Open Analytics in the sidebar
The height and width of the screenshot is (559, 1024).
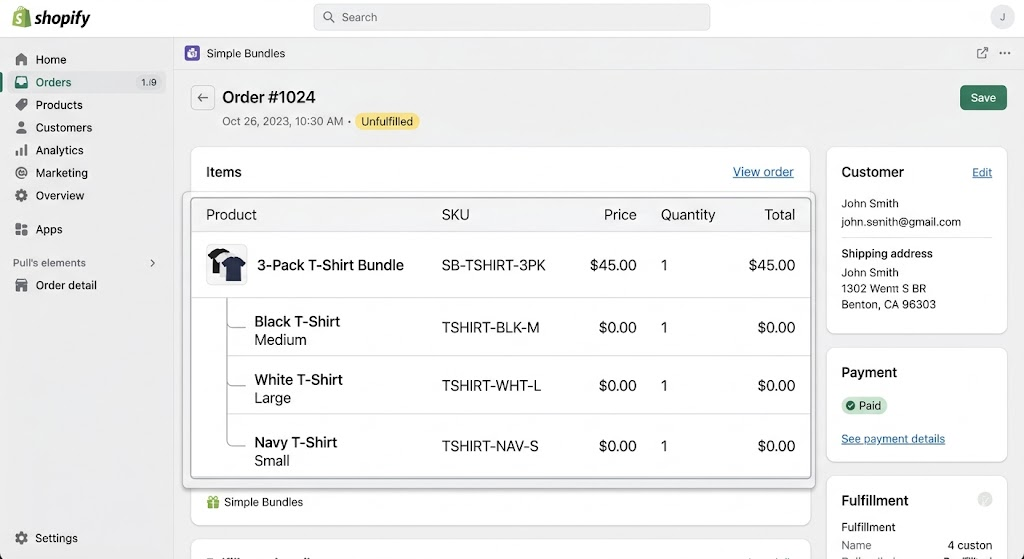tap(59, 150)
